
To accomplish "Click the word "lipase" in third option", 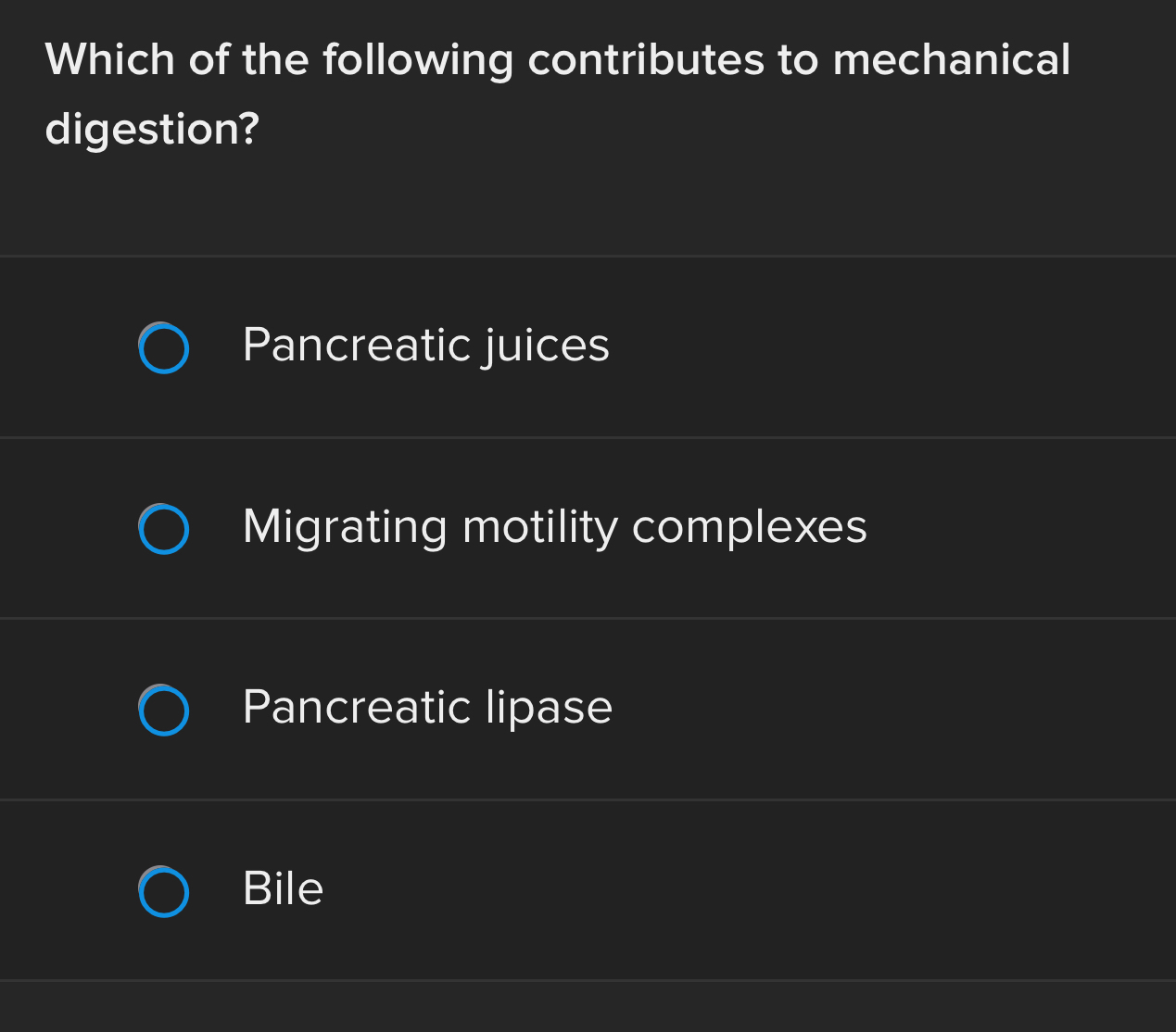I will (x=549, y=709).
